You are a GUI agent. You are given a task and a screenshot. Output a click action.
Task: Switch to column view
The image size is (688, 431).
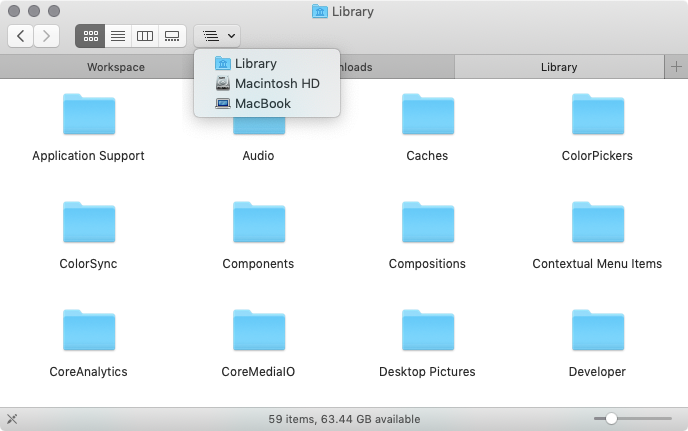pyautogui.click(x=145, y=36)
